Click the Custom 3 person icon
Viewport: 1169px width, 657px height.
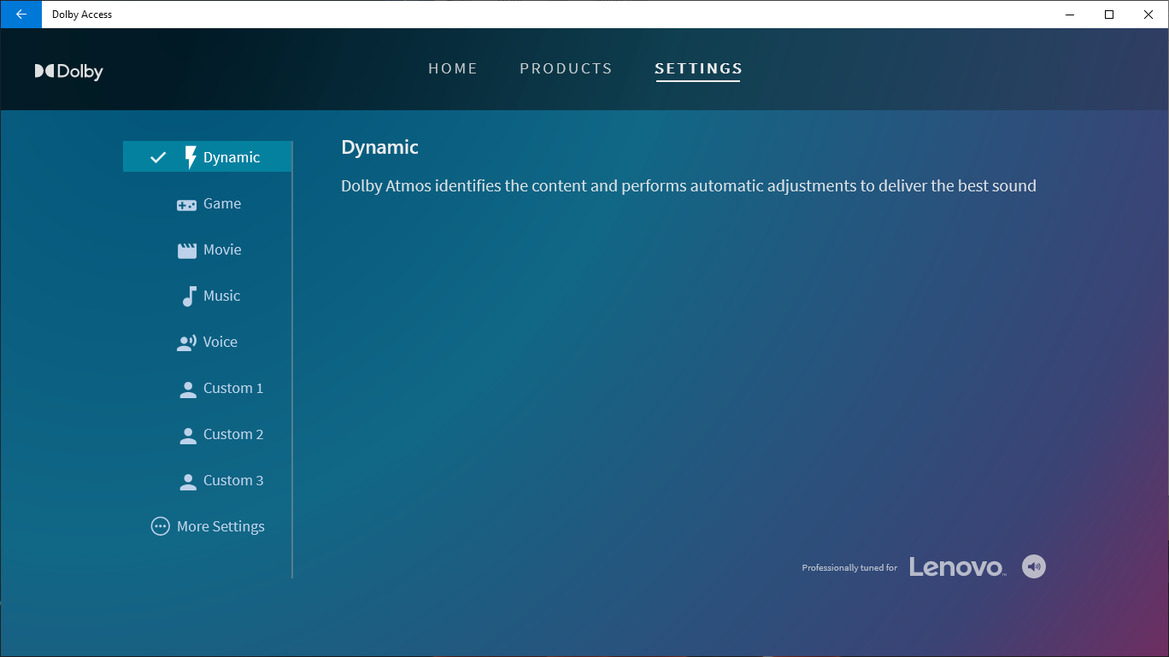click(x=188, y=482)
